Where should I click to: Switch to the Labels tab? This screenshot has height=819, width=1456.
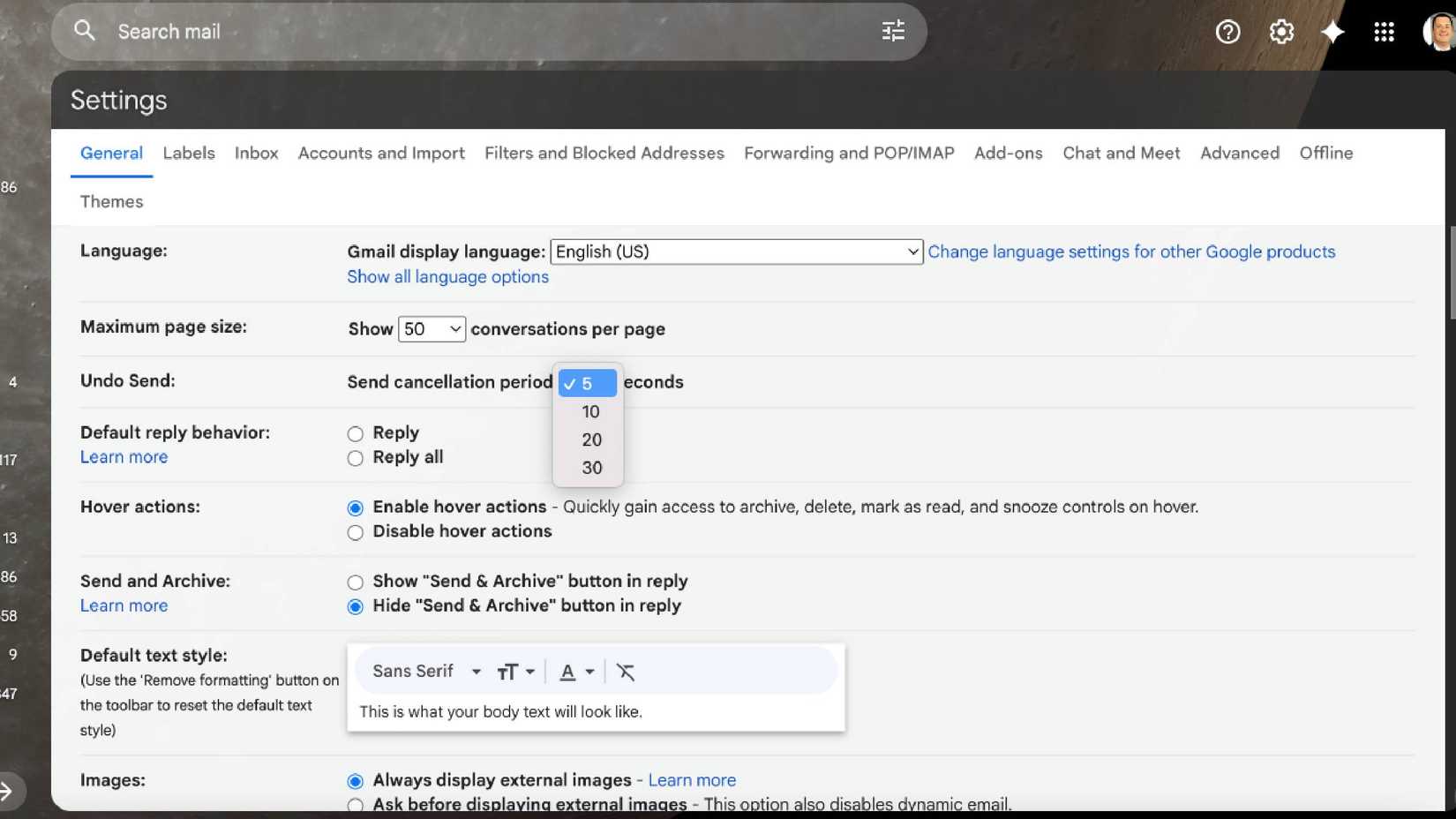click(x=188, y=153)
